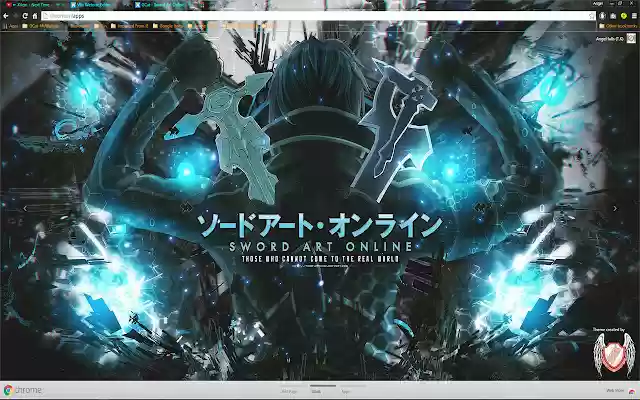Open the home page icon
The height and width of the screenshot is (400, 640).
coord(35,16)
